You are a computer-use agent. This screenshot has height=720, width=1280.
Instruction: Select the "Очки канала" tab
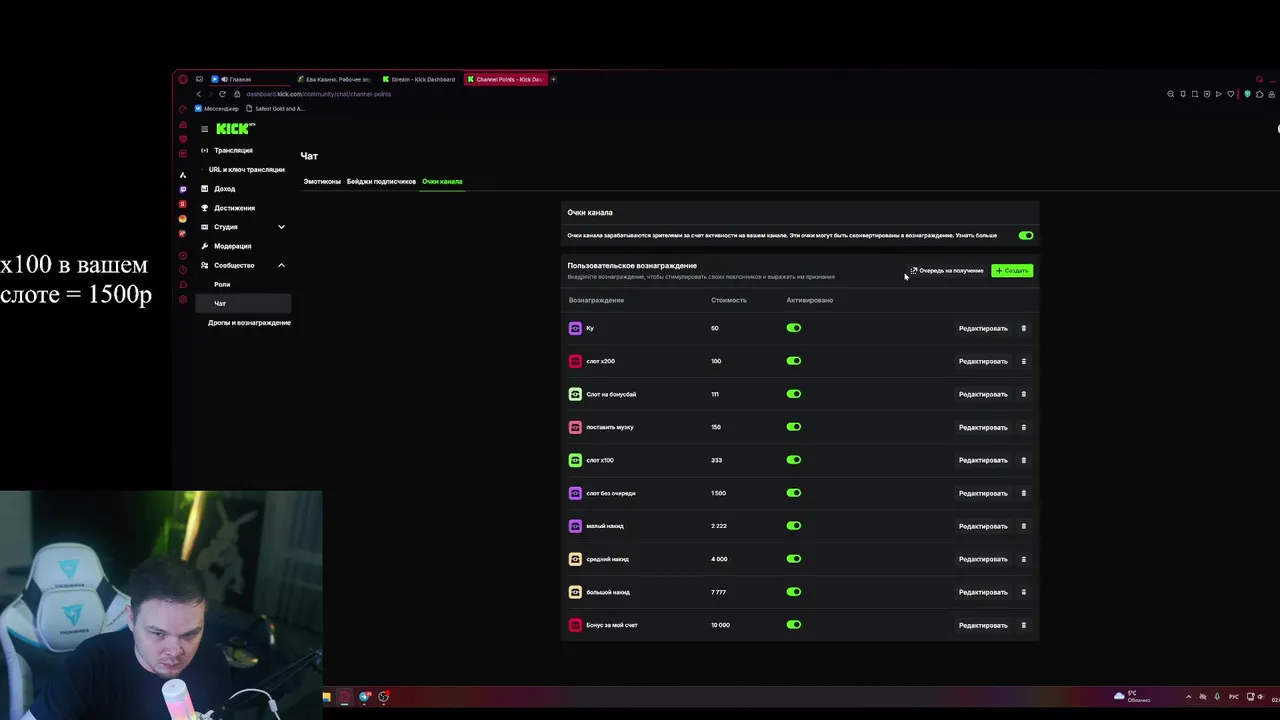[x=442, y=181]
